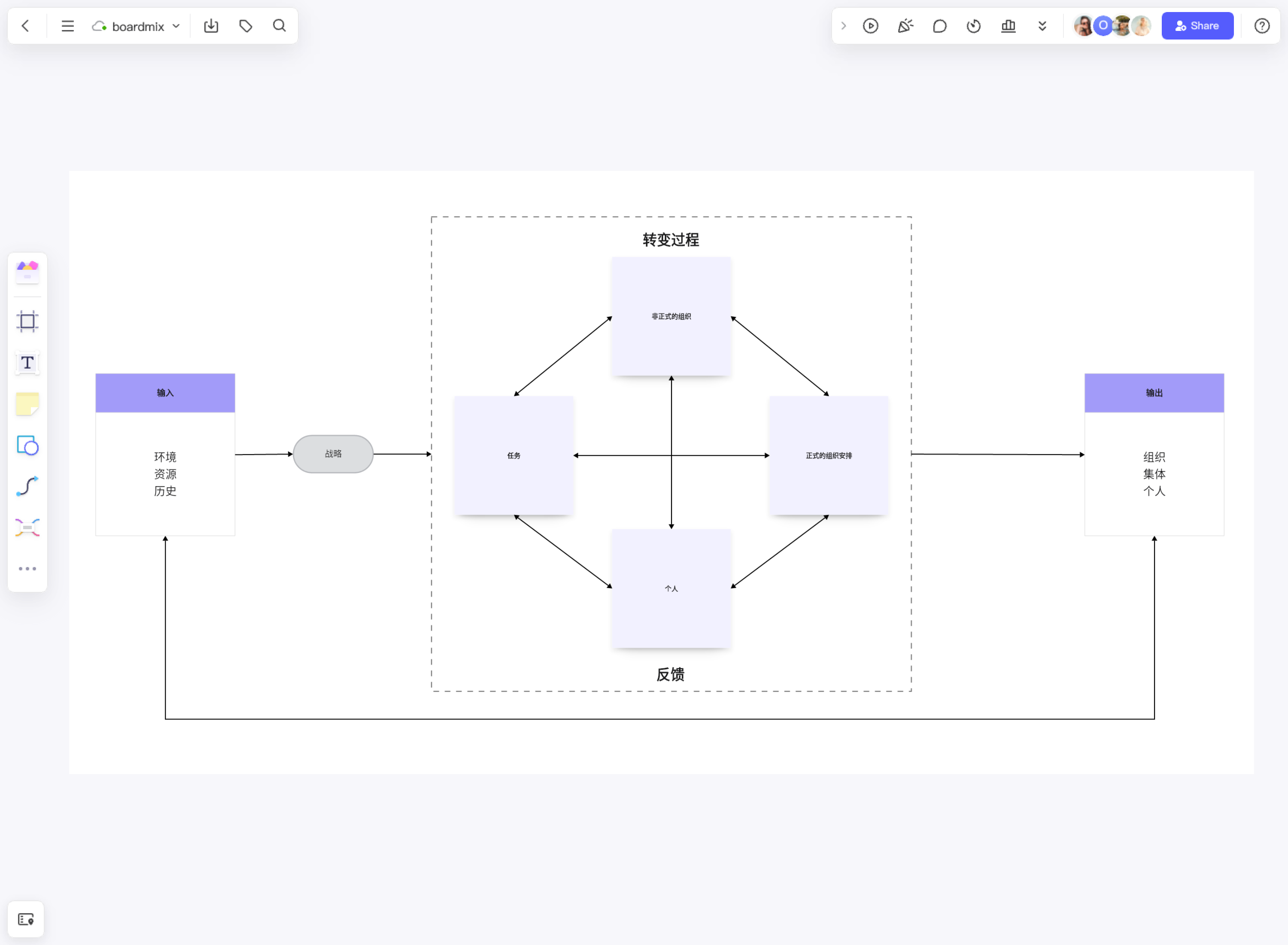
Task: Click the blue O collaborator avatar
Action: click(1103, 26)
